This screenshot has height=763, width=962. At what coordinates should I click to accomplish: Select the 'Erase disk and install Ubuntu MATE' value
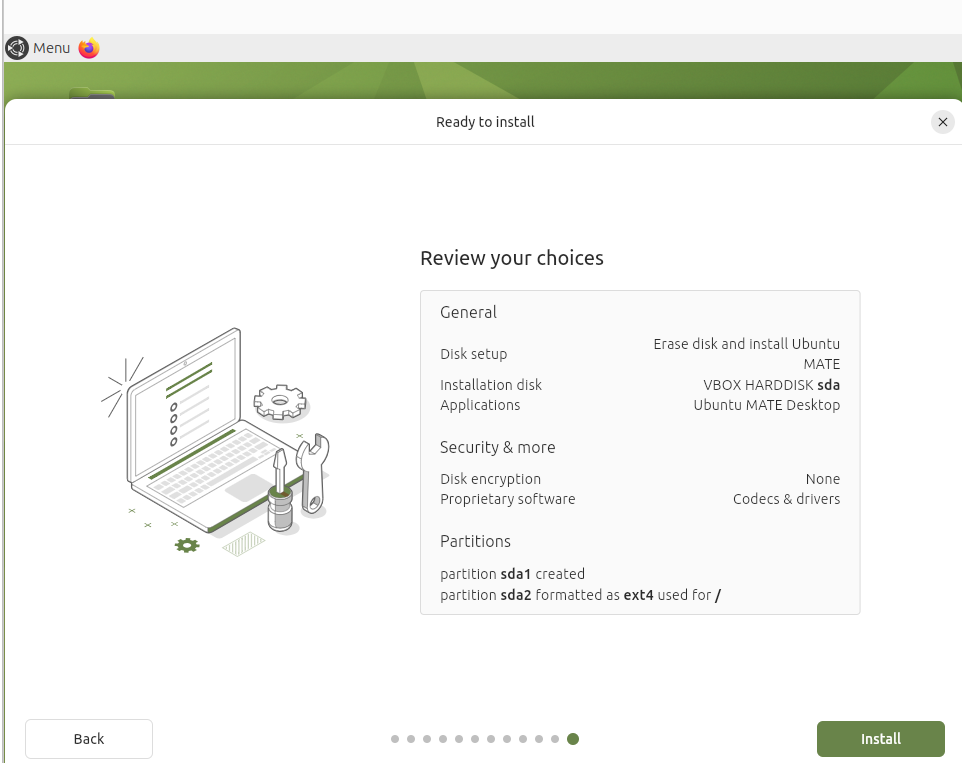746,354
